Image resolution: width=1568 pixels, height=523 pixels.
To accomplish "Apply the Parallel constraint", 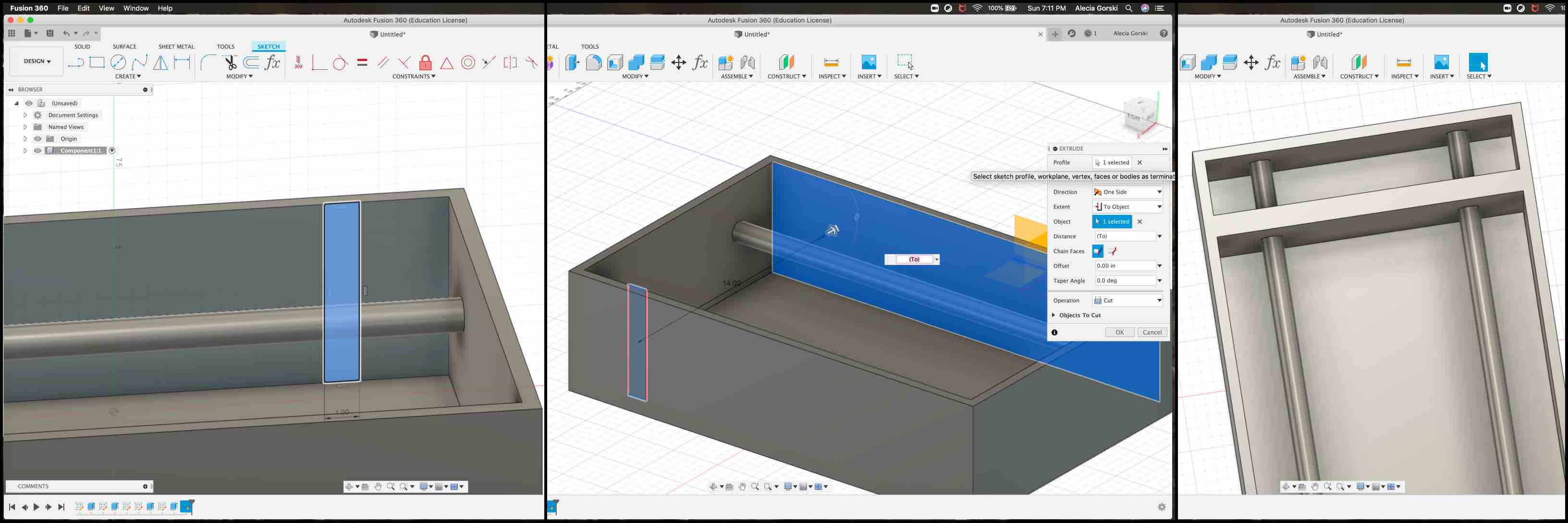I will [383, 62].
